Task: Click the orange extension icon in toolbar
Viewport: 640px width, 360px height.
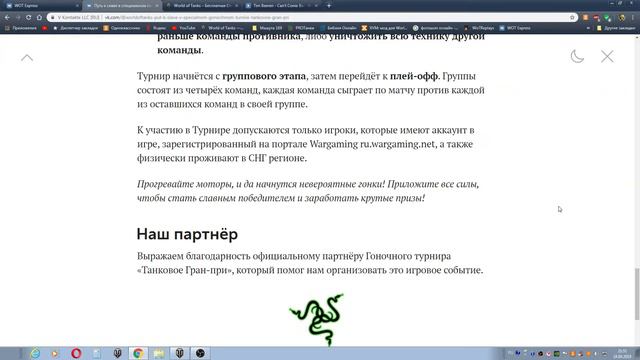Action: (586, 18)
